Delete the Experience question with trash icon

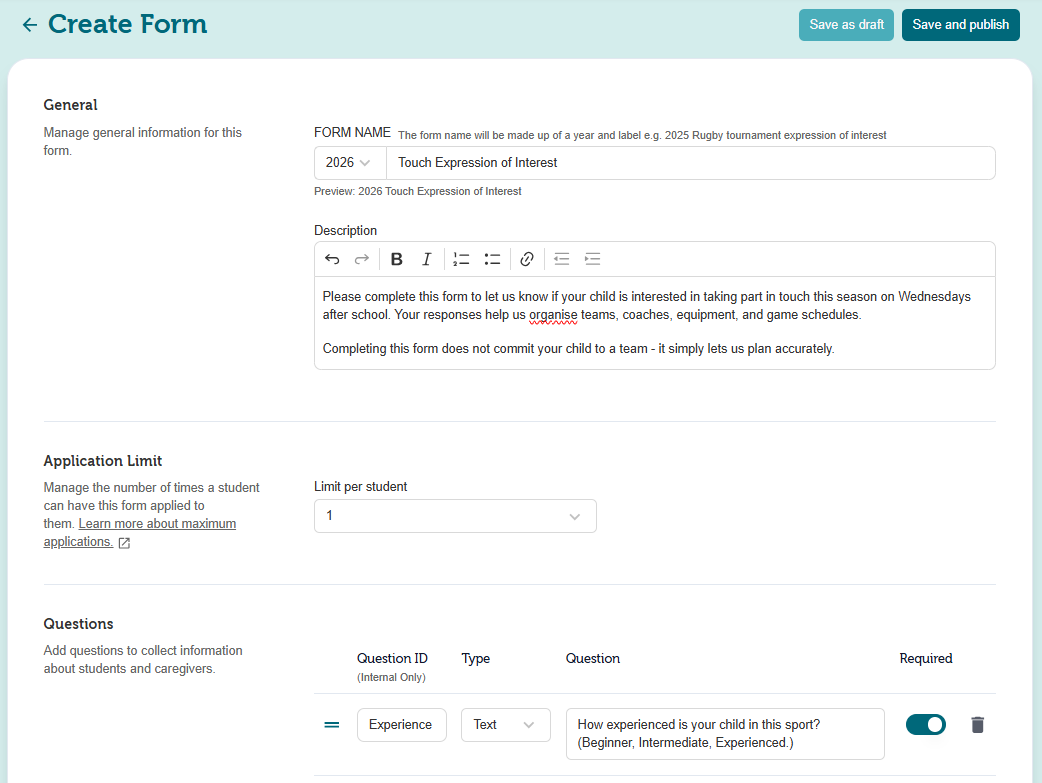pos(977,725)
